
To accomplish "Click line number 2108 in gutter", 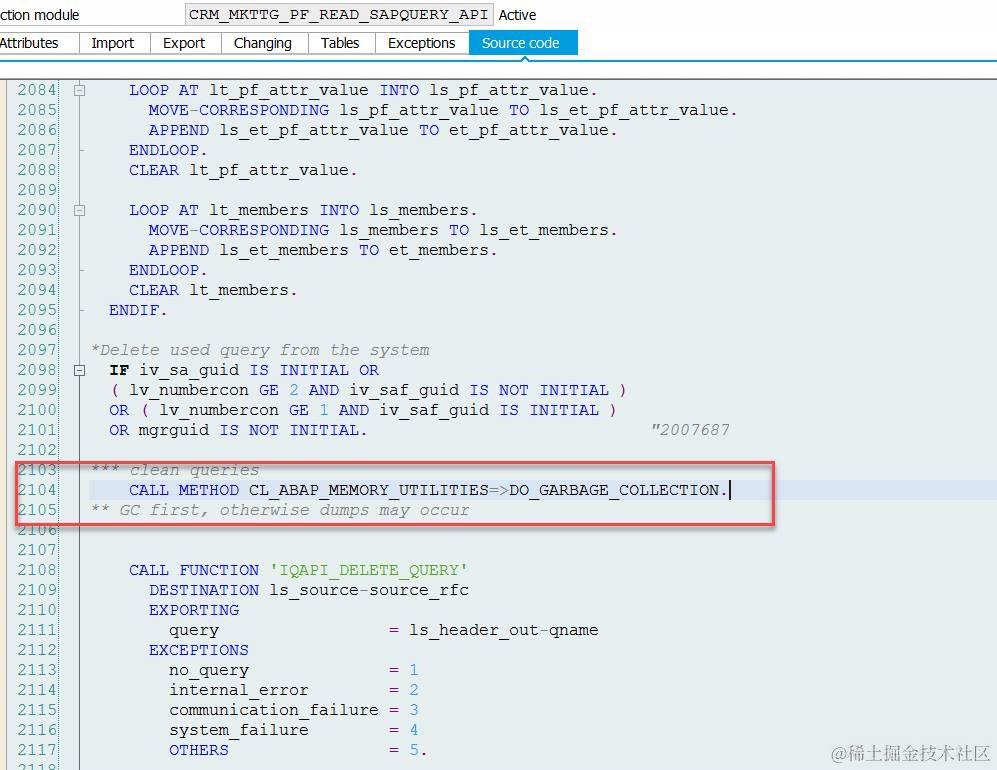I will click(37, 570).
